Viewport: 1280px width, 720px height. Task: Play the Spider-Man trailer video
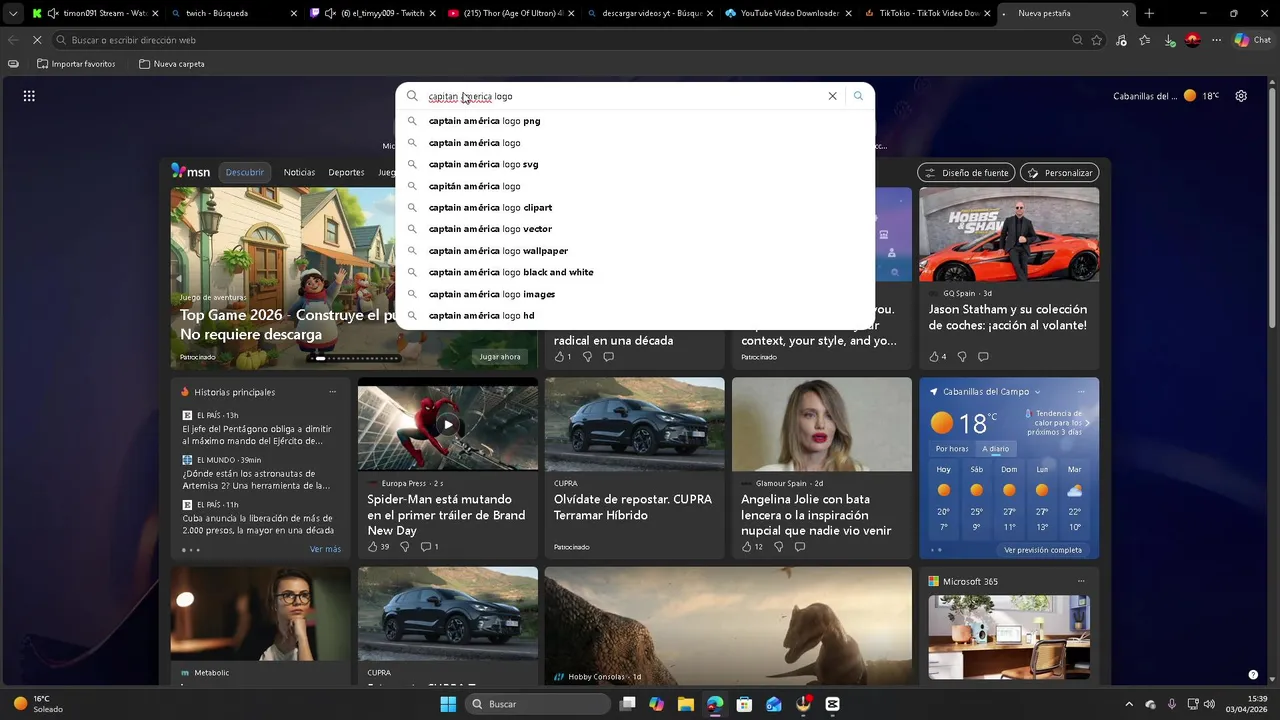pos(448,424)
